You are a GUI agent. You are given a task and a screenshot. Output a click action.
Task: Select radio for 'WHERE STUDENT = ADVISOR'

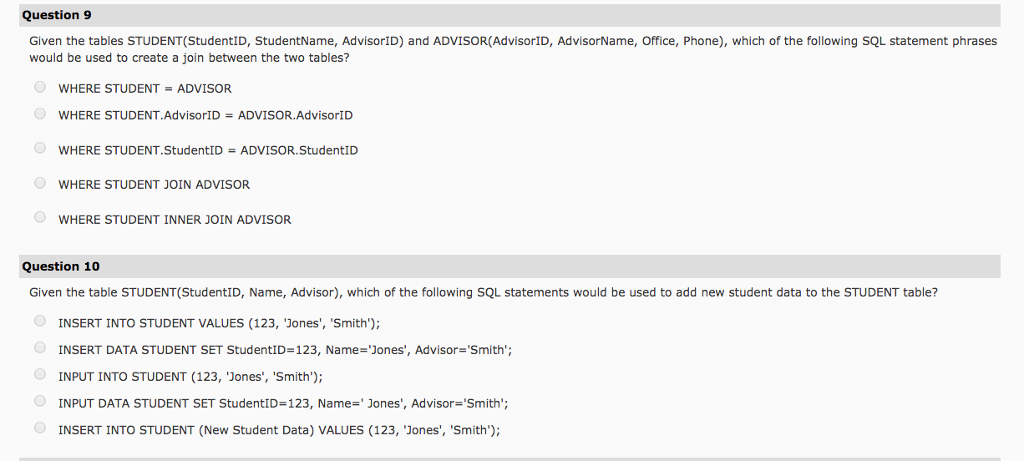coord(40,88)
